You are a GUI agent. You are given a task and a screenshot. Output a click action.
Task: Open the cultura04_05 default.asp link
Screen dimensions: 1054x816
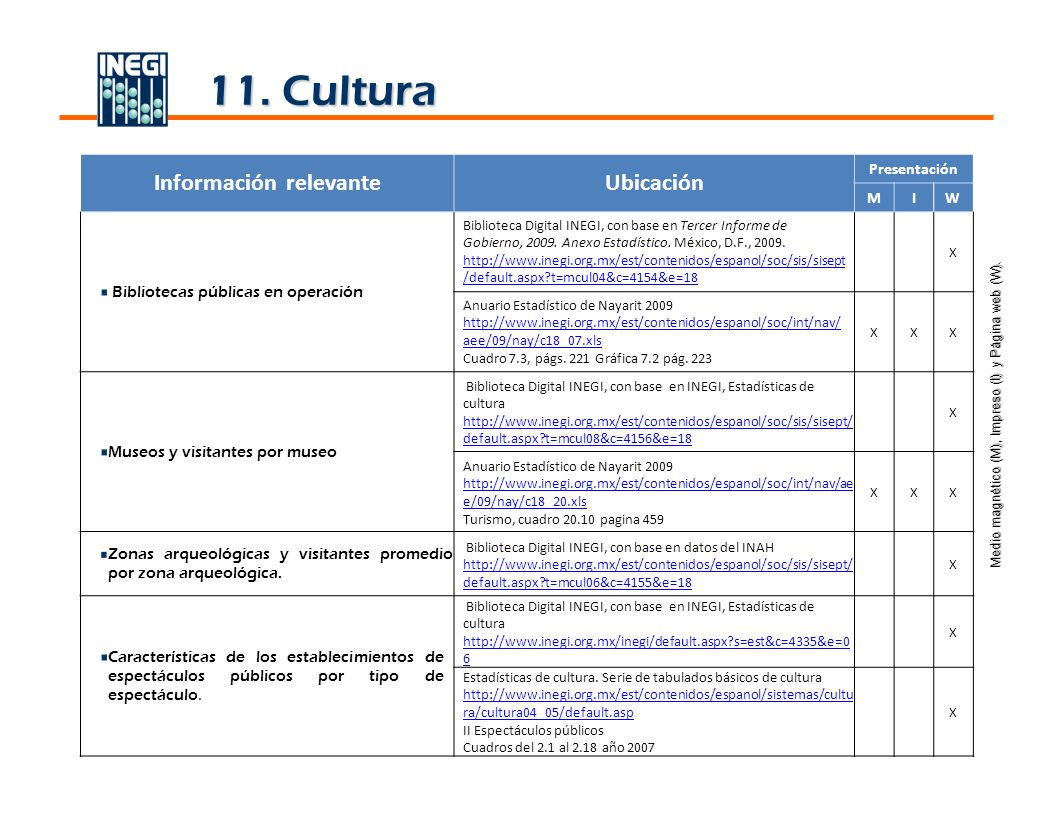click(657, 704)
